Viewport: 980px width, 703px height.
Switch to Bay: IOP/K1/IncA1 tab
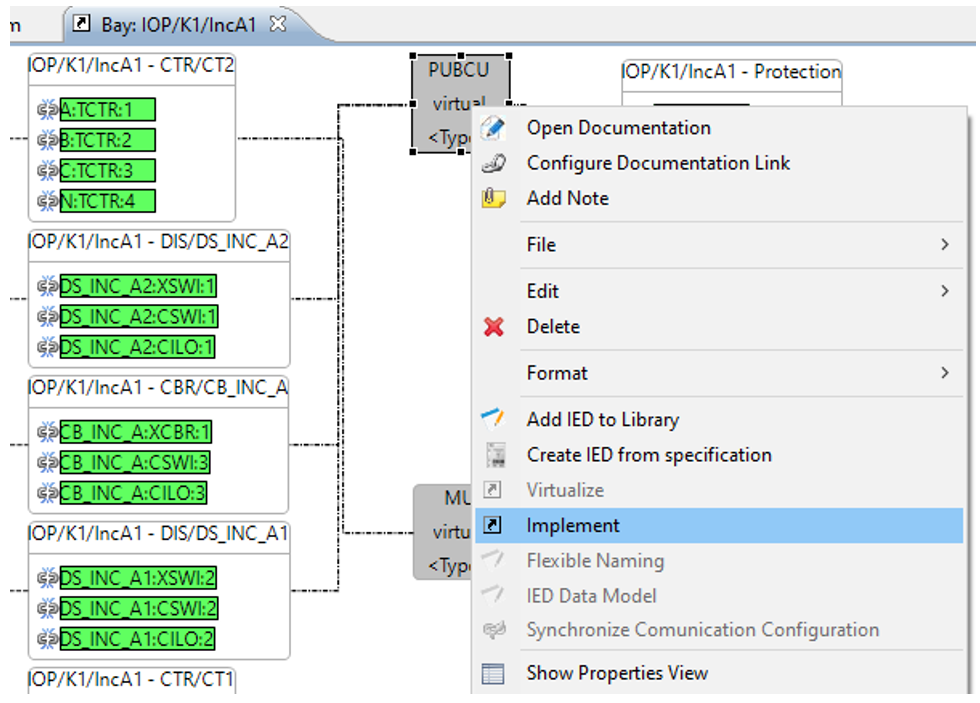pos(178,23)
